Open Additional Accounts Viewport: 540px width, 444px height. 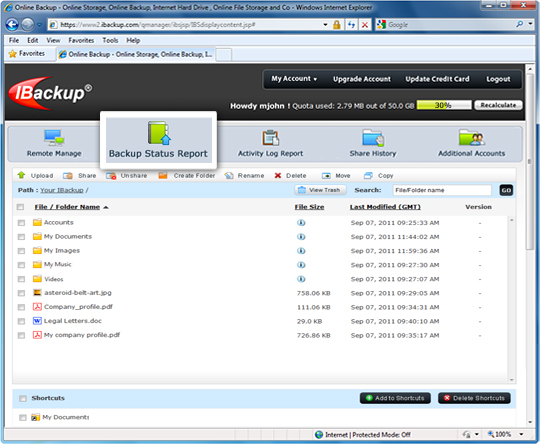point(471,143)
